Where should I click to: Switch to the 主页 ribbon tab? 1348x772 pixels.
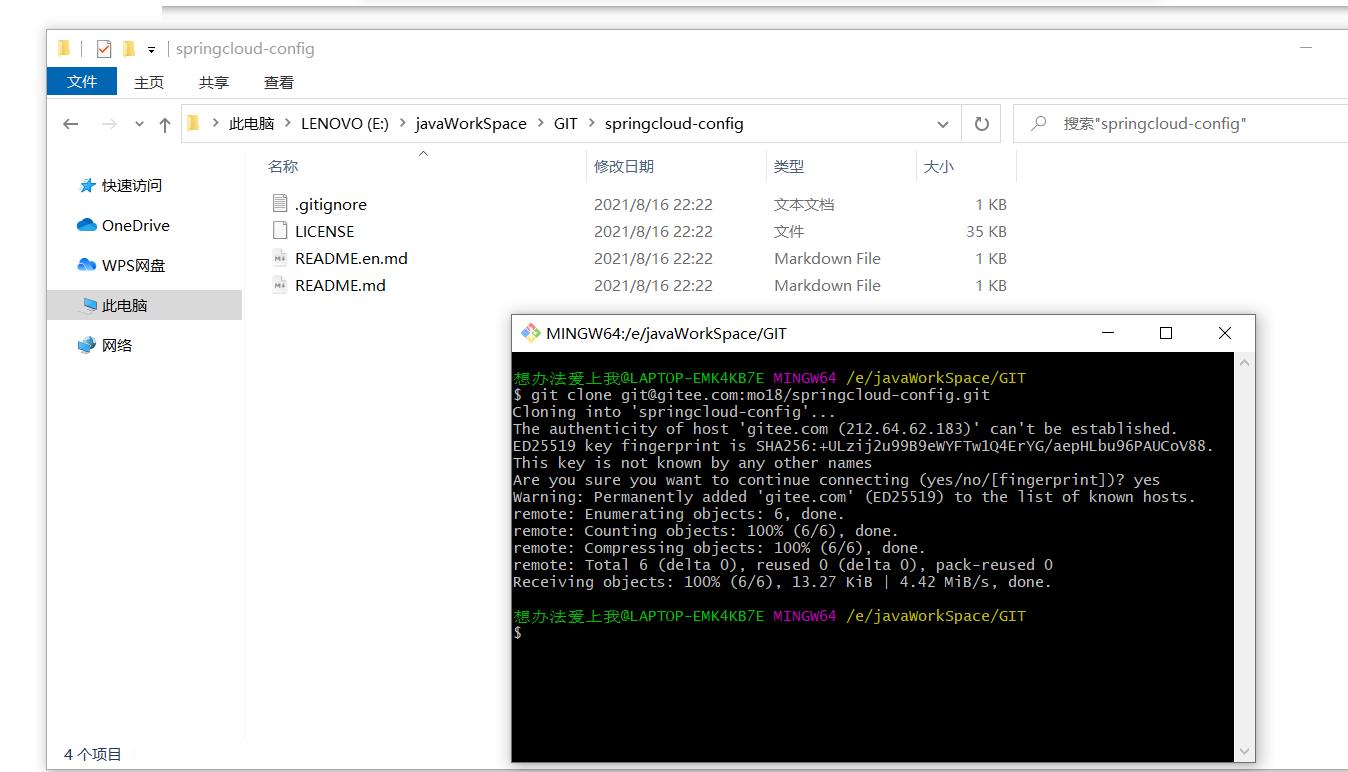[x=149, y=83]
